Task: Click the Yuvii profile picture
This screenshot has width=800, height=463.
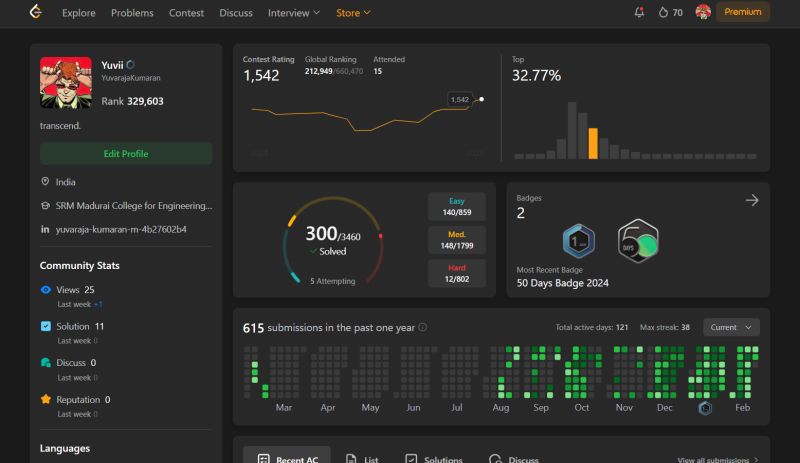Action: [x=66, y=82]
